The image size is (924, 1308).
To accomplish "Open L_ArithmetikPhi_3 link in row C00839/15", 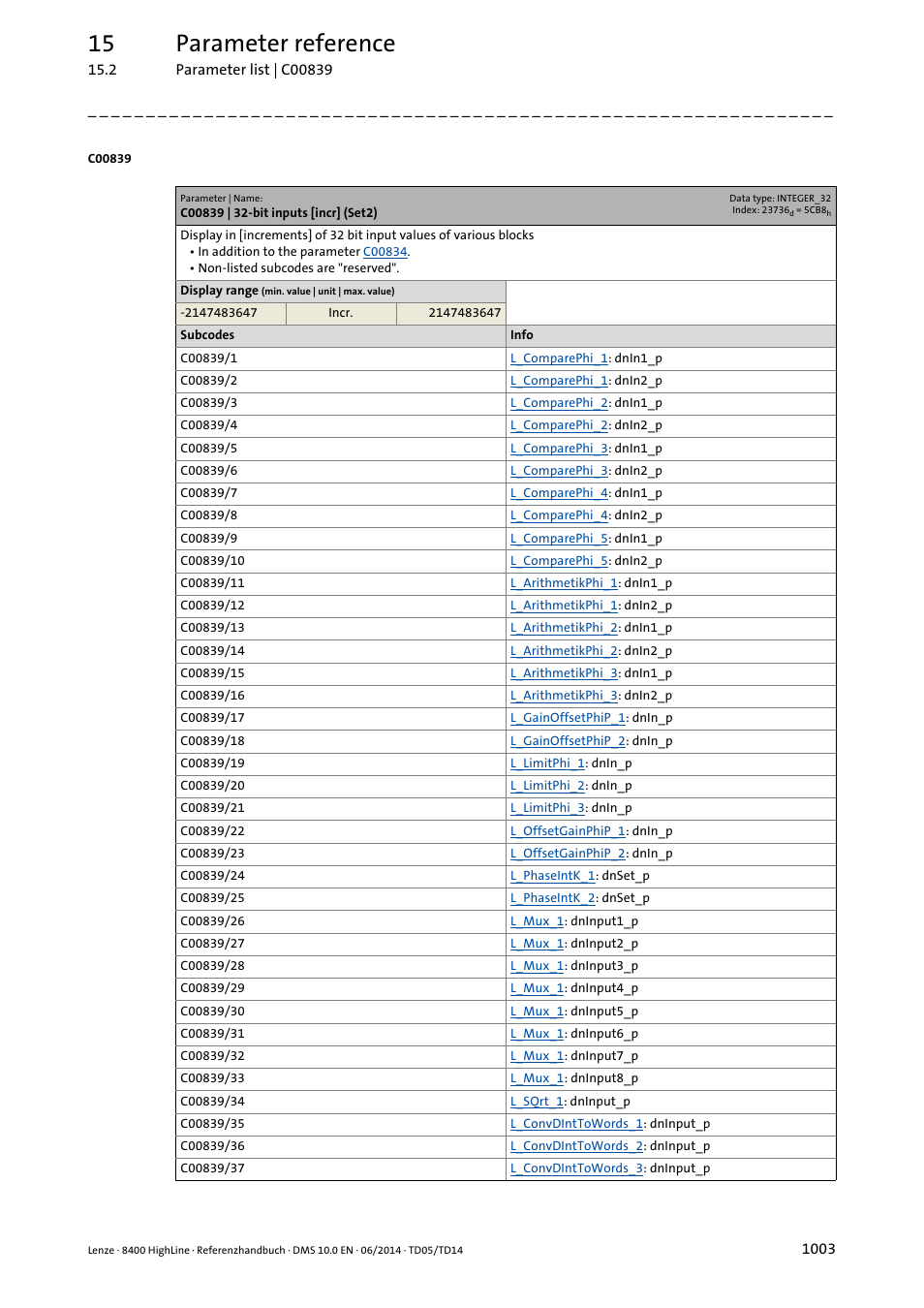I will pyautogui.click(x=564, y=673).
